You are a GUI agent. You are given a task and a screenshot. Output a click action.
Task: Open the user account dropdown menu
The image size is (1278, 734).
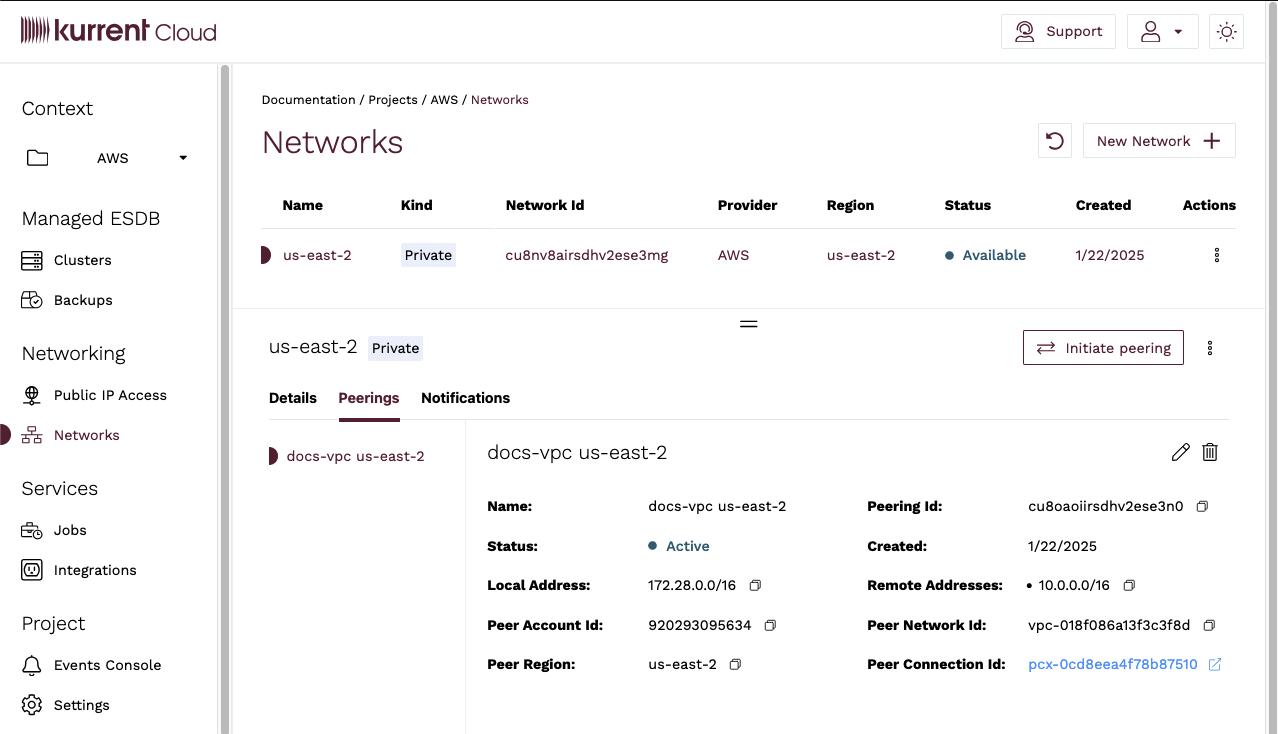tap(1162, 32)
